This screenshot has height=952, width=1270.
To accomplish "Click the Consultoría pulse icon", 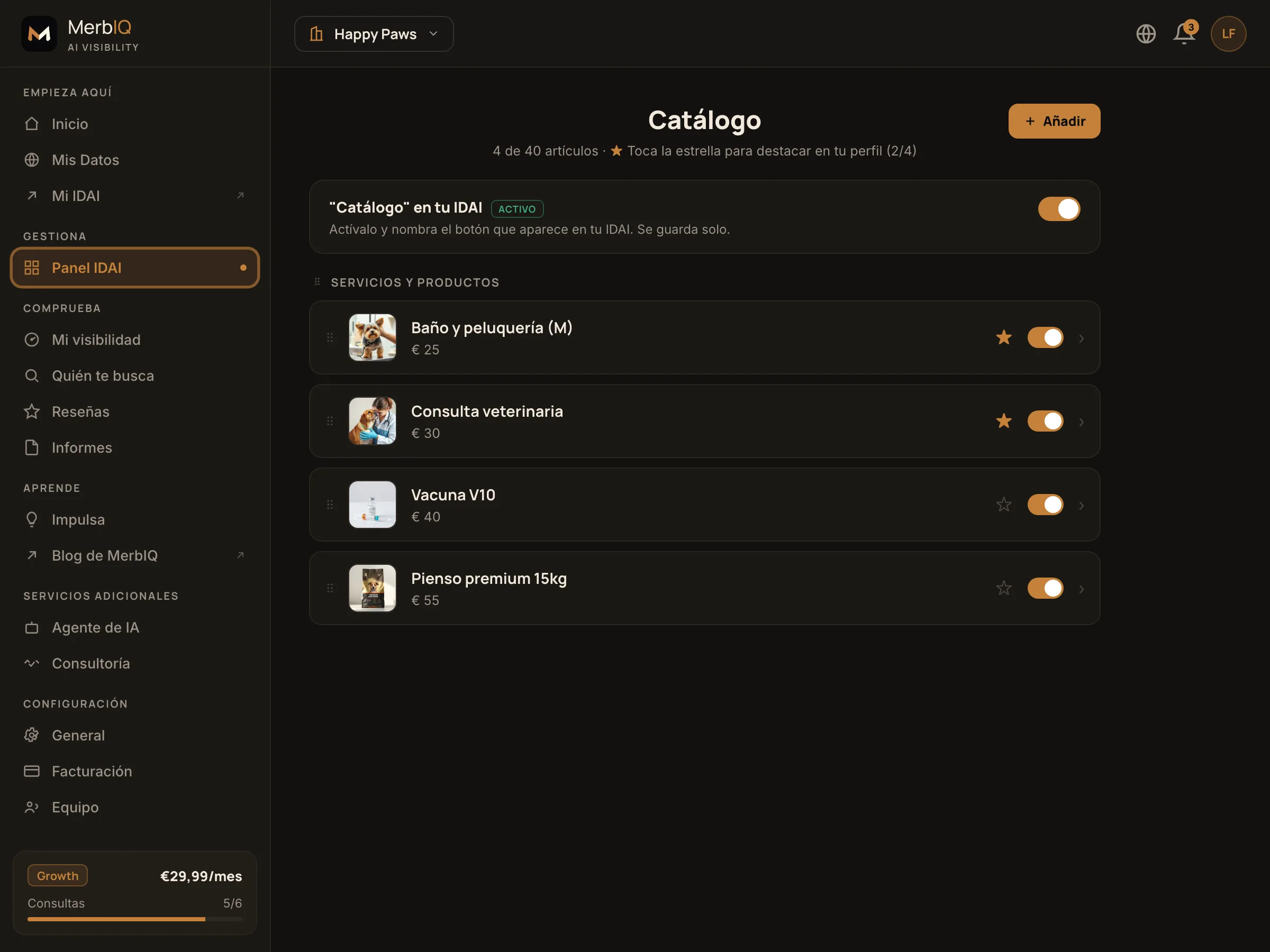I will coord(32,663).
